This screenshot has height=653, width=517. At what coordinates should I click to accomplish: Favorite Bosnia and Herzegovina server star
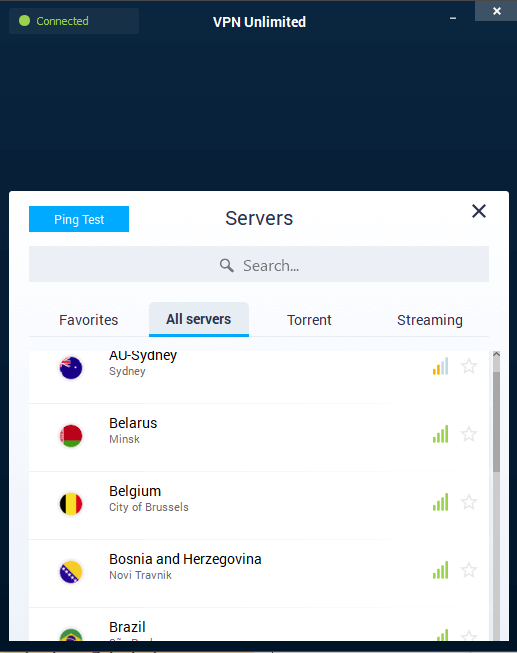point(469,570)
